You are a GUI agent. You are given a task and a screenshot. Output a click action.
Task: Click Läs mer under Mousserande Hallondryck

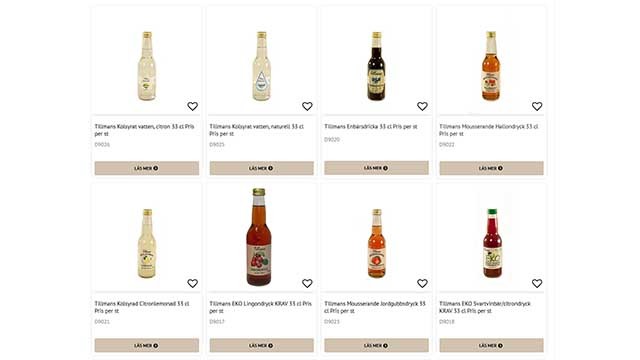pos(491,168)
